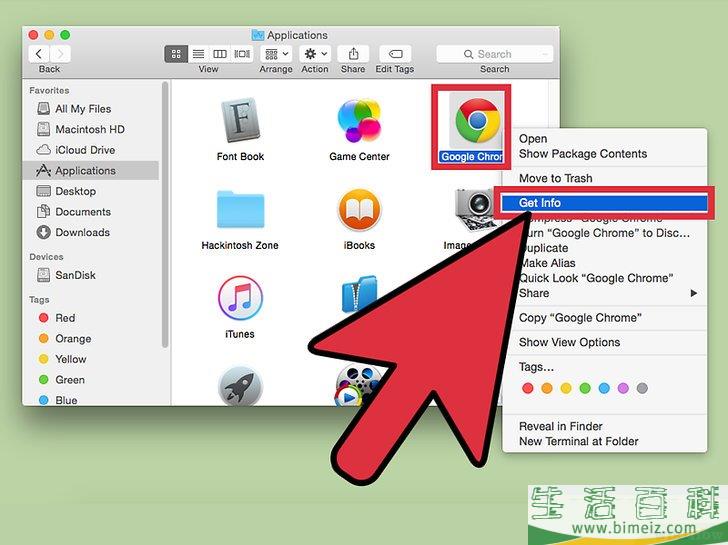728x545 pixels.
Task: Select the Google Chrome app icon
Action: click(x=477, y=121)
